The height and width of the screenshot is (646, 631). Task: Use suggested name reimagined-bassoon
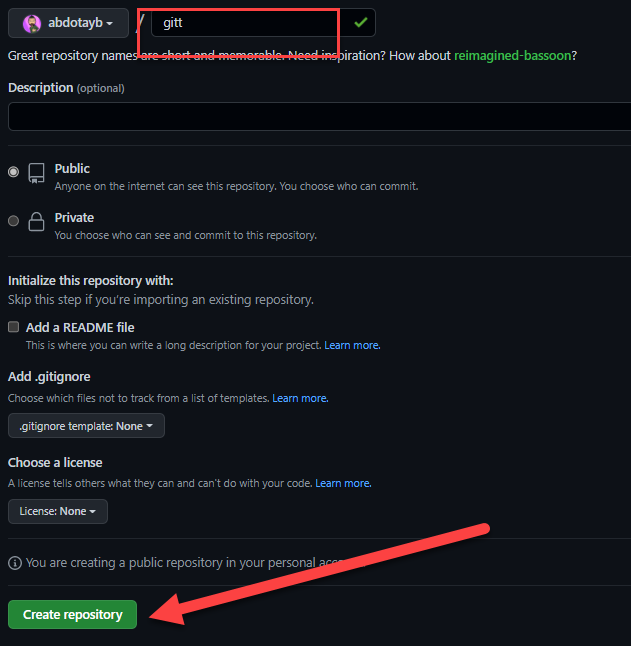512,56
